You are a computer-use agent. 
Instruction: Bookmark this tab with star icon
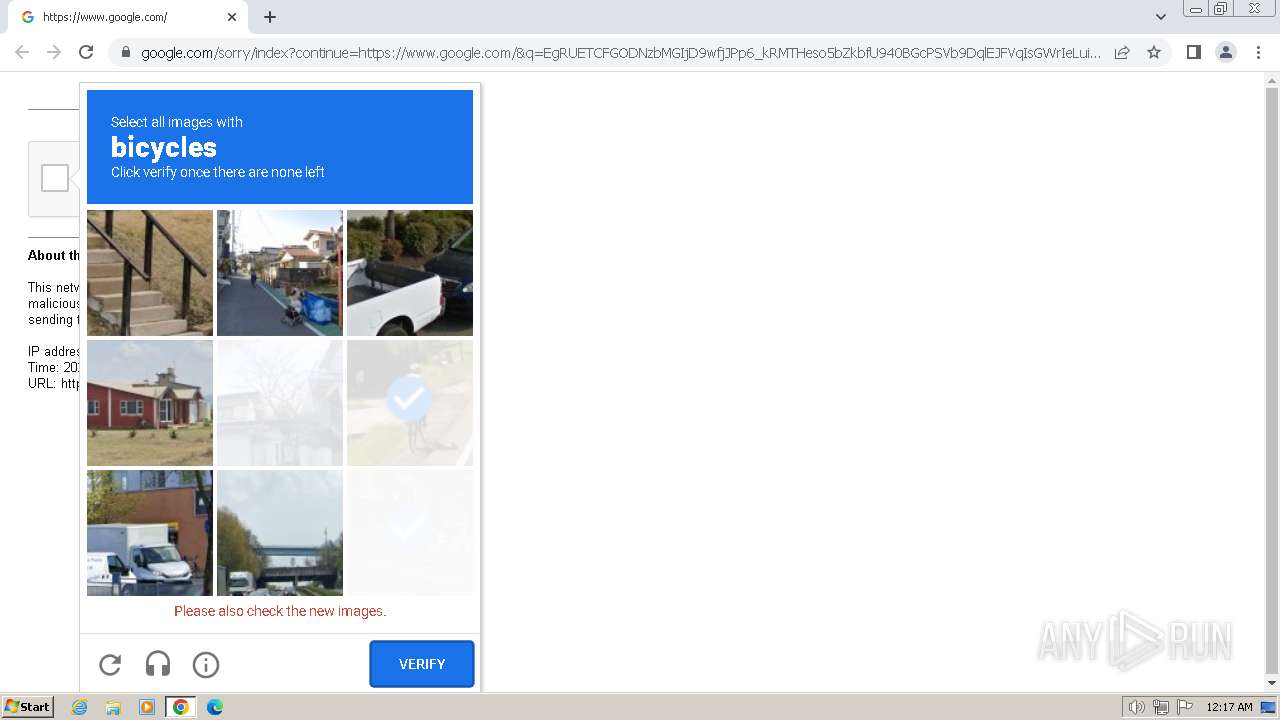(x=1154, y=52)
